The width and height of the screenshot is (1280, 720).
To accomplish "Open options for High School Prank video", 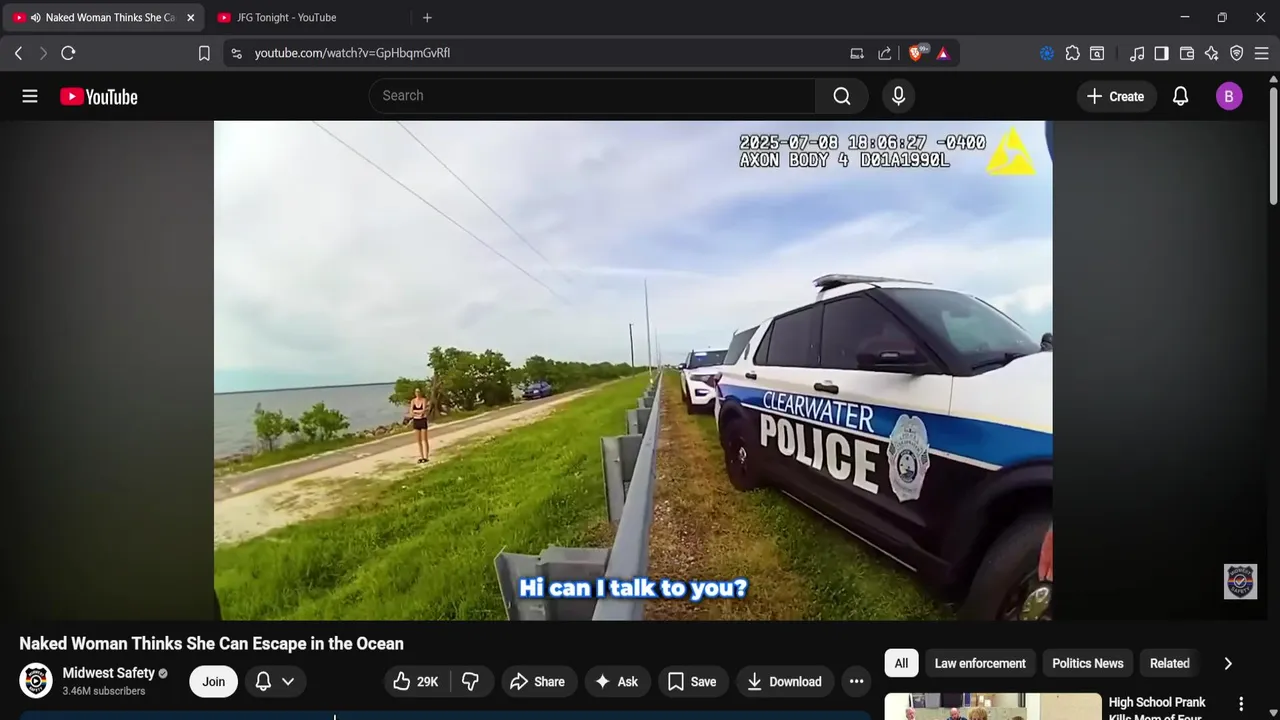I will (x=1241, y=704).
